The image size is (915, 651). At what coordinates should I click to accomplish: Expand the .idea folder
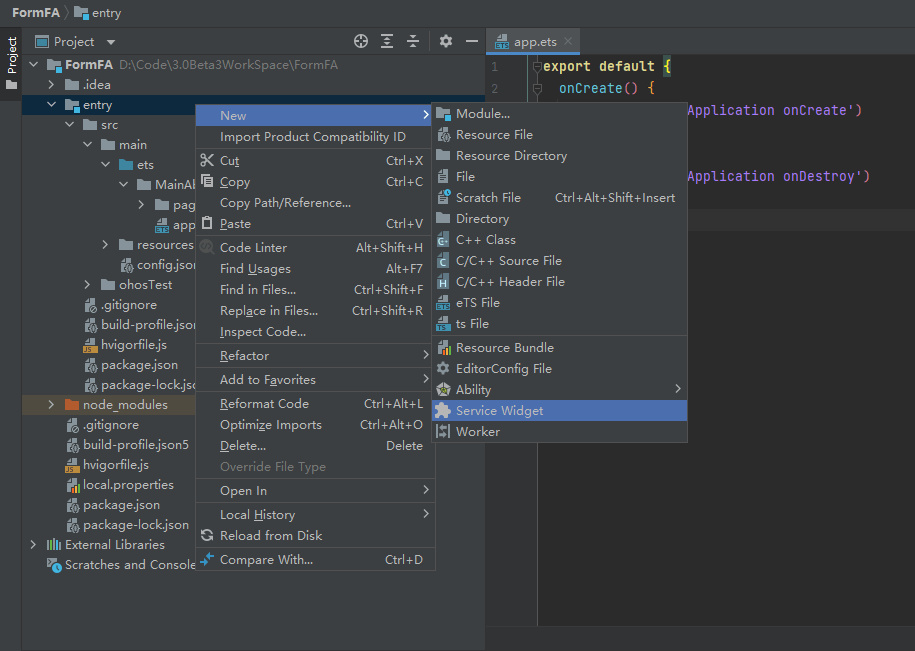pos(51,85)
